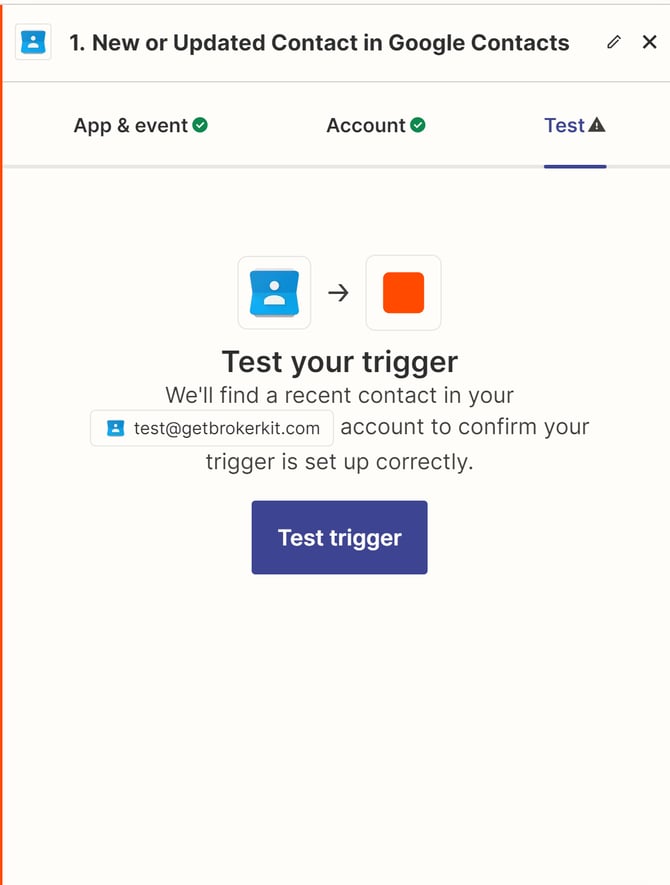Click the small contacts icon in the account chip

coord(116,428)
